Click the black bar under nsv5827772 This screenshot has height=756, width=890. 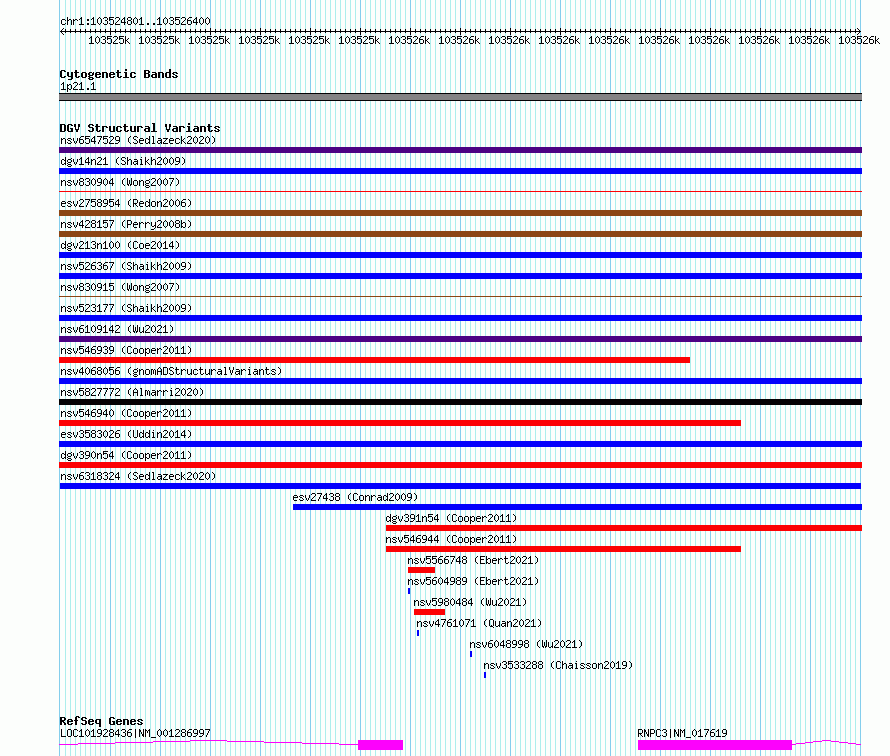[460, 402]
